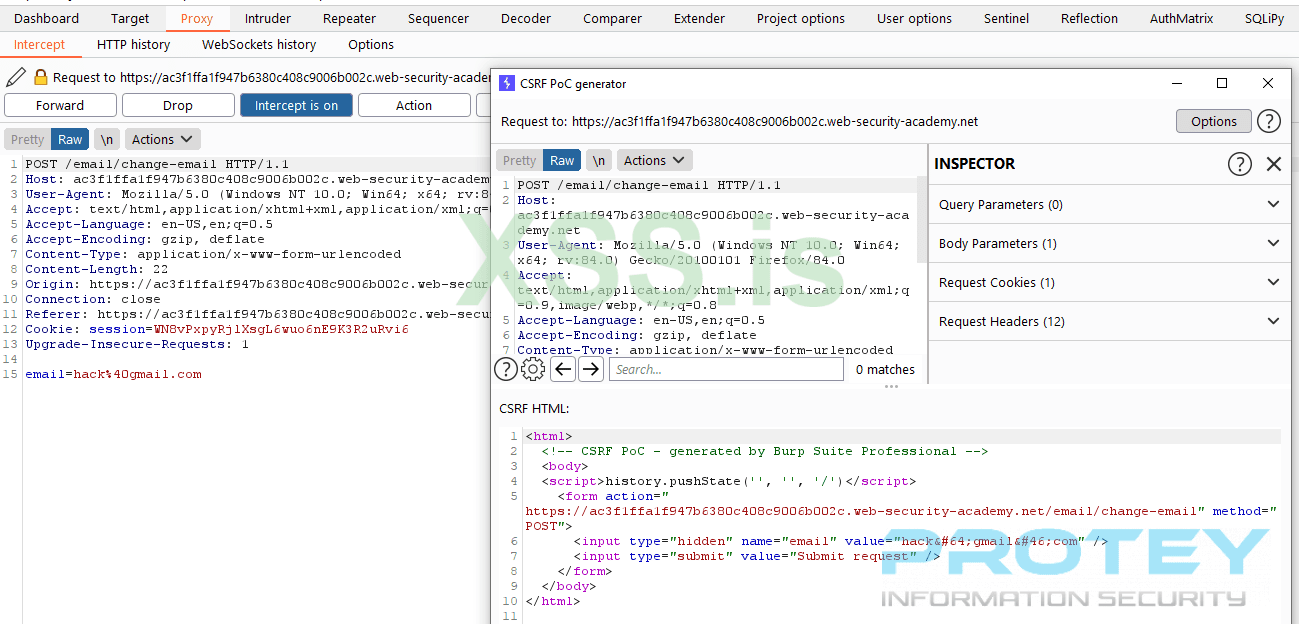Click the request editor vertical scrollbar
The width and height of the screenshot is (1299, 624).
point(922,220)
